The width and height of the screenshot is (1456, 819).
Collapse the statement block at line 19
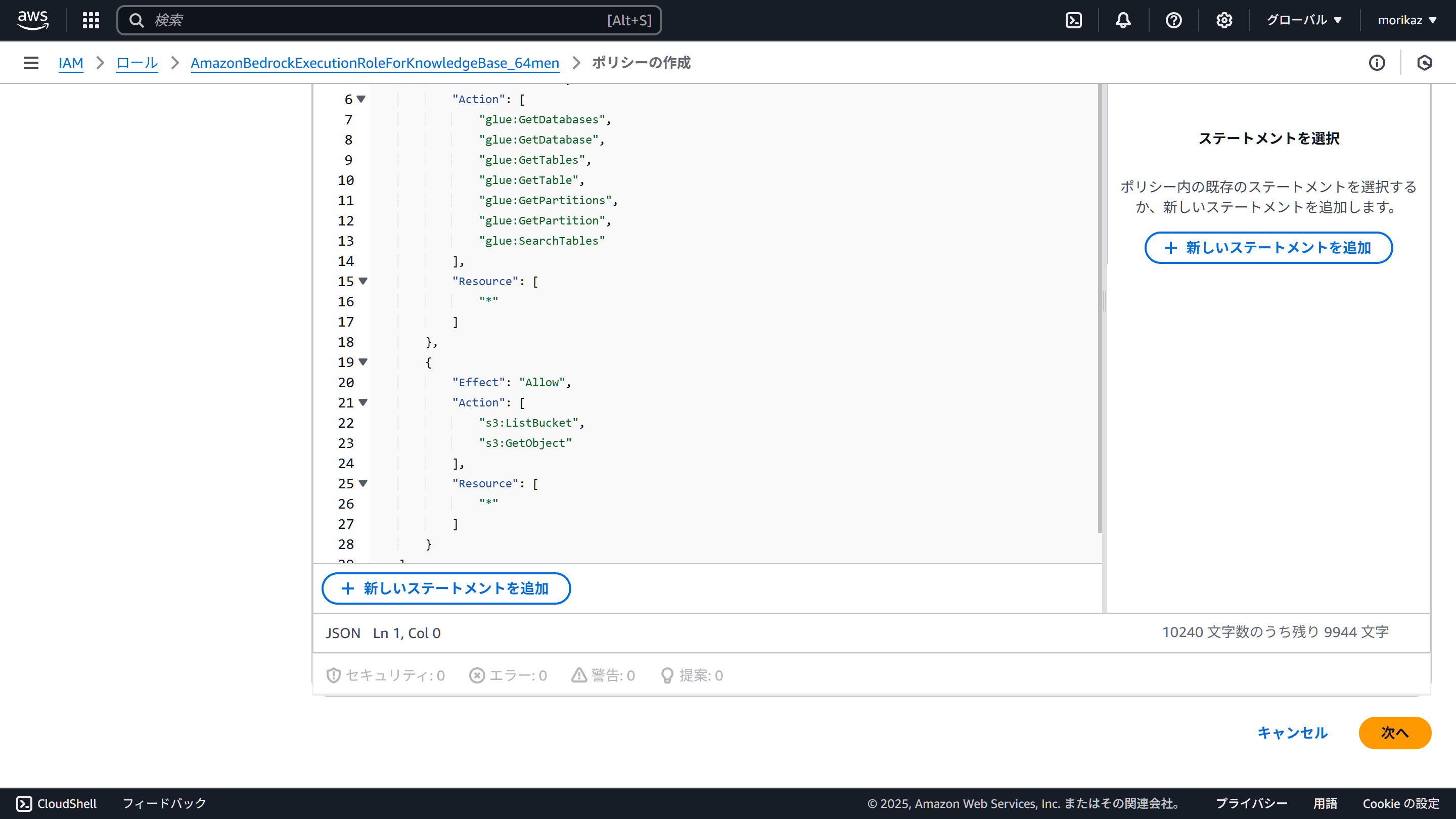363,362
